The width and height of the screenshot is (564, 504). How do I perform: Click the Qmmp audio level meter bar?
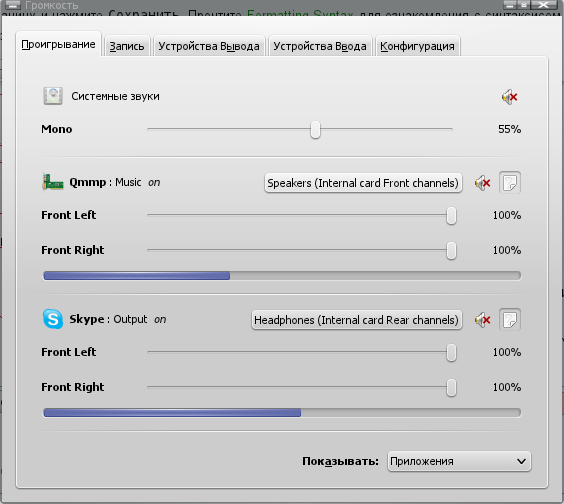tap(282, 276)
